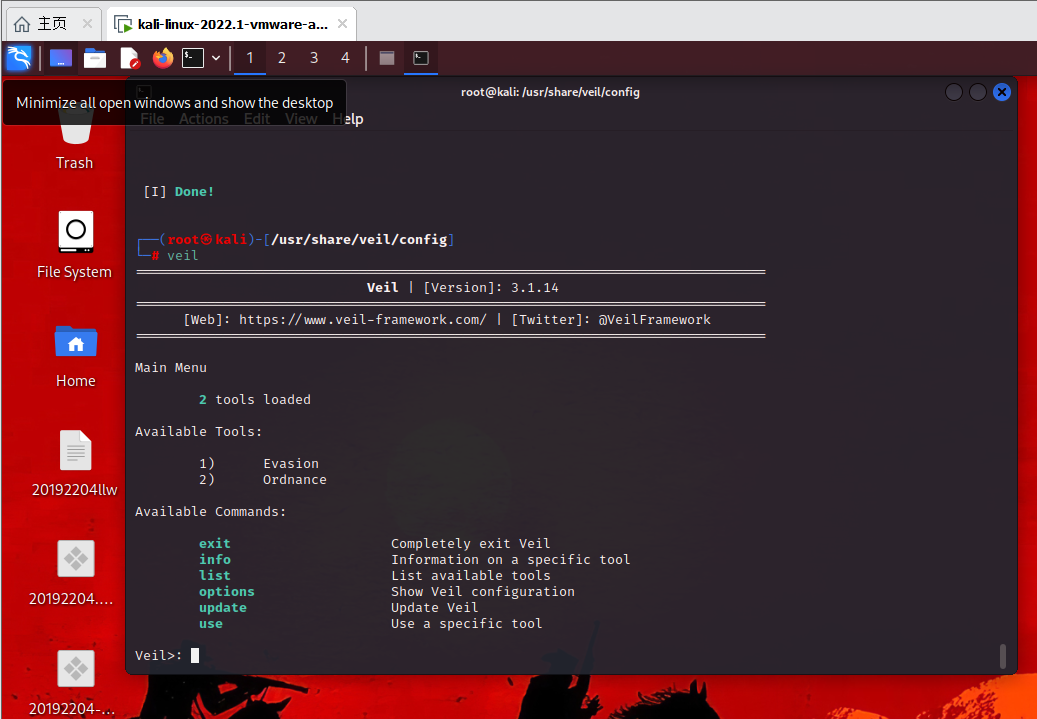
Task: Select the kali-linux-2022.1-vmware tab
Action: (231, 24)
